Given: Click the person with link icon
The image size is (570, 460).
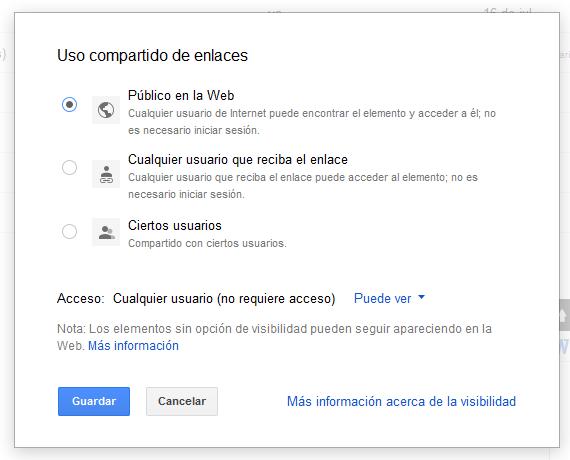Looking at the screenshot, I should click(x=106, y=174).
